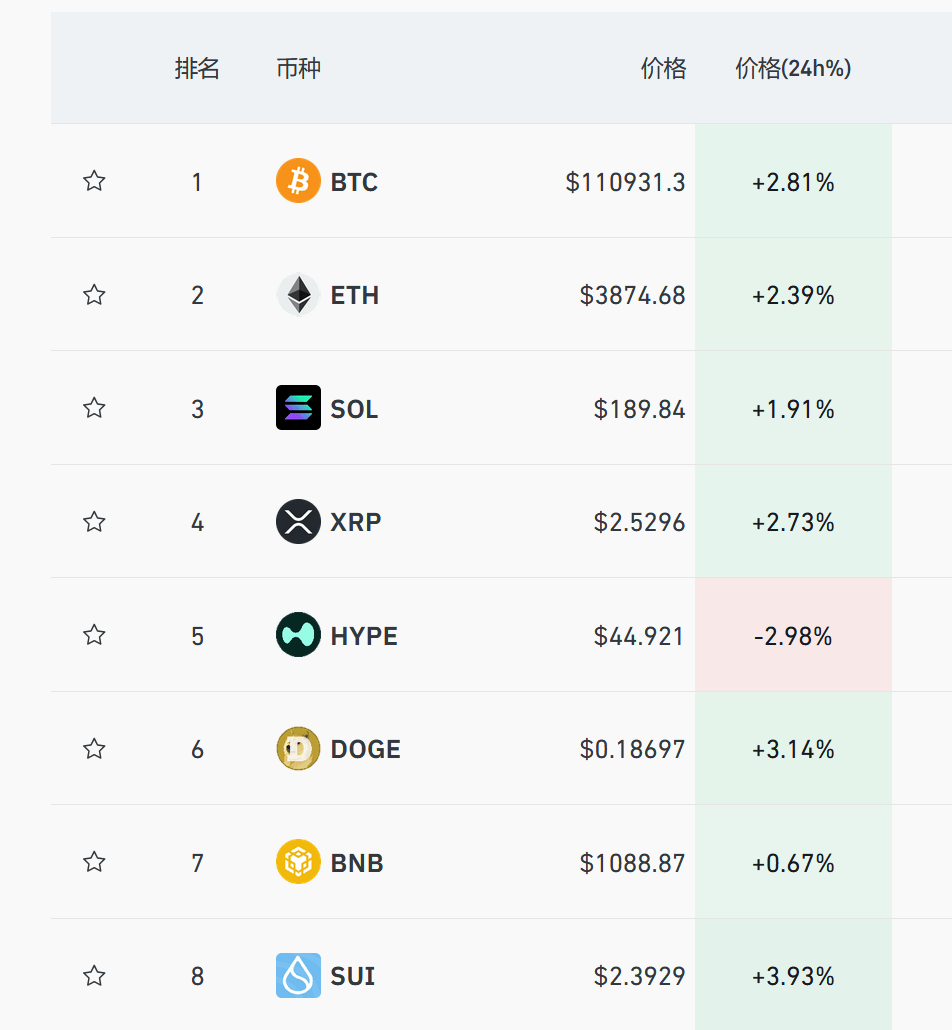
Task: Click the BNB logo icon
Action: point(298,862)
